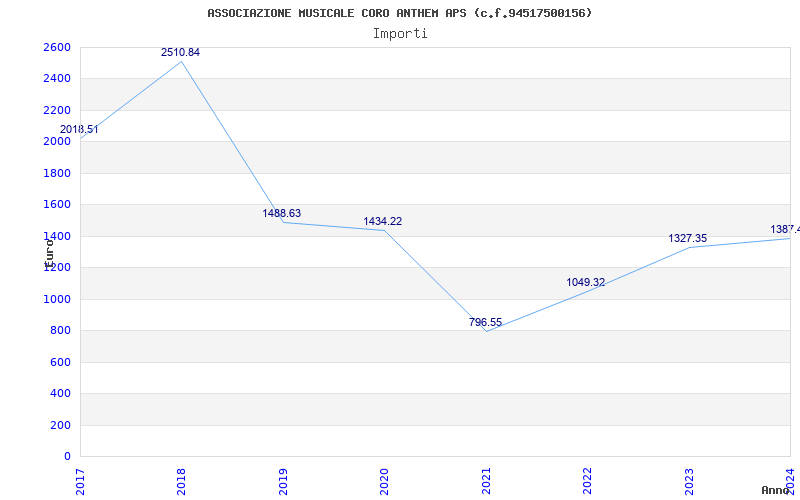Viewport: 800px width, 500px height.
Task: Click the x-axis year 2019
Action: [283, 481]
